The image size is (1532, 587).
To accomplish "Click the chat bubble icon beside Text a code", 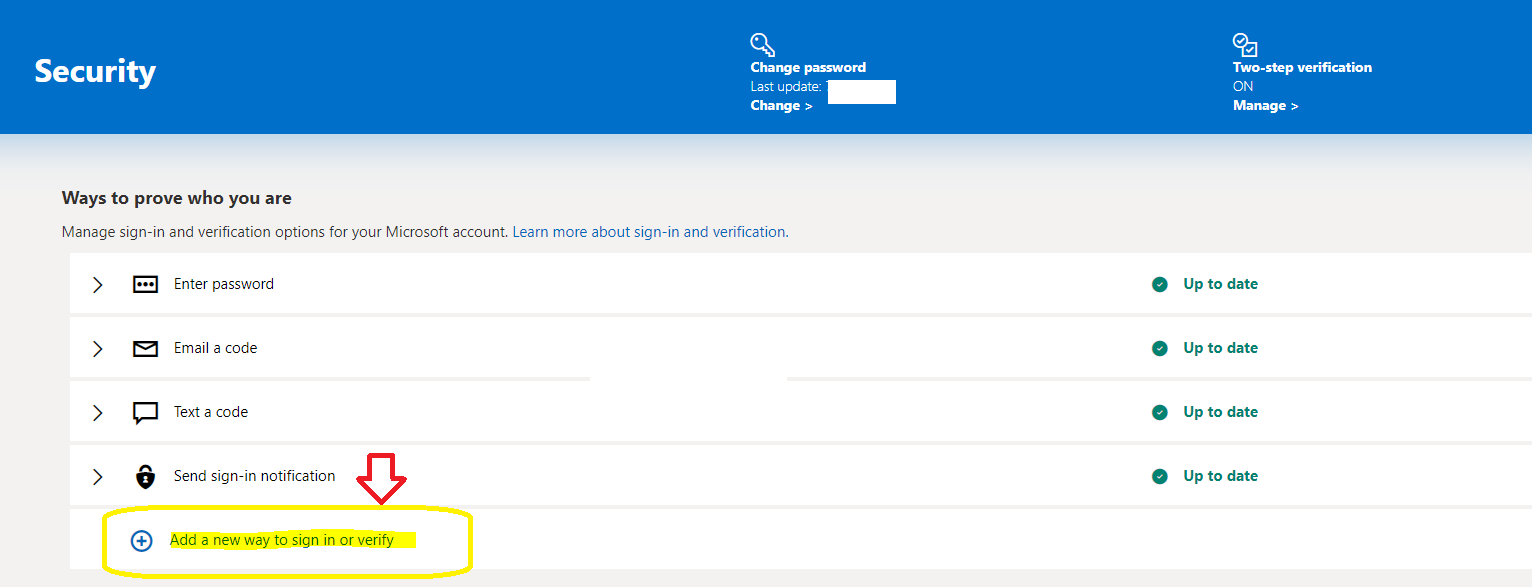I will (146, 413).
